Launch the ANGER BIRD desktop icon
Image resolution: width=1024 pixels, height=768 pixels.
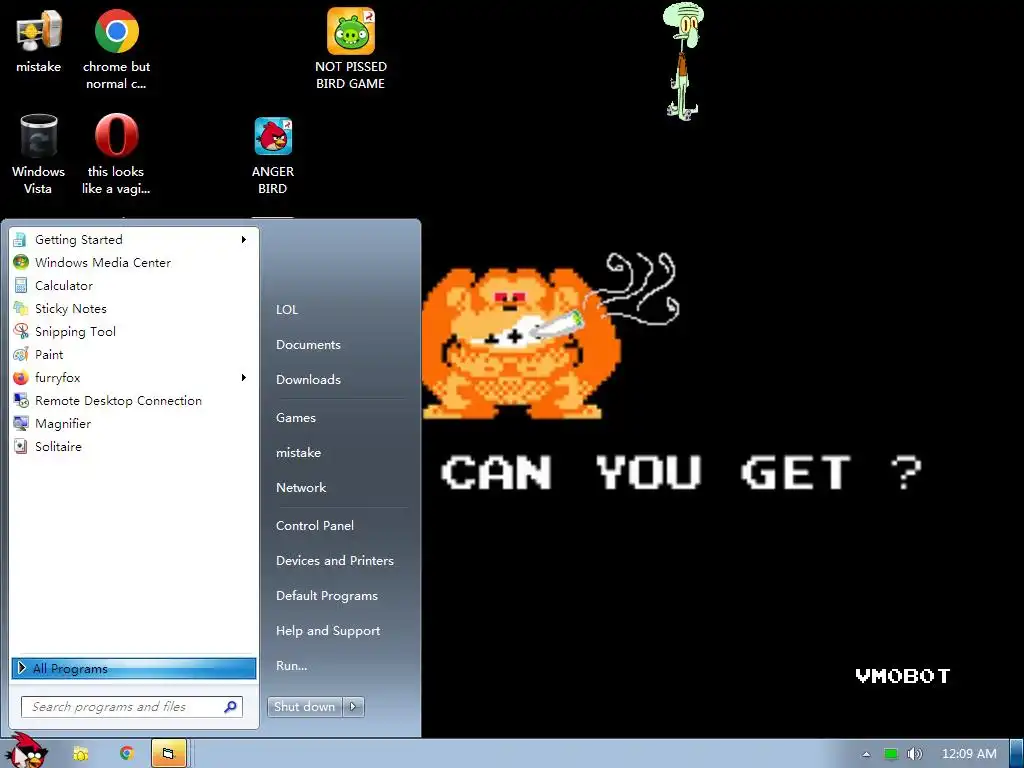click(273, 155)
